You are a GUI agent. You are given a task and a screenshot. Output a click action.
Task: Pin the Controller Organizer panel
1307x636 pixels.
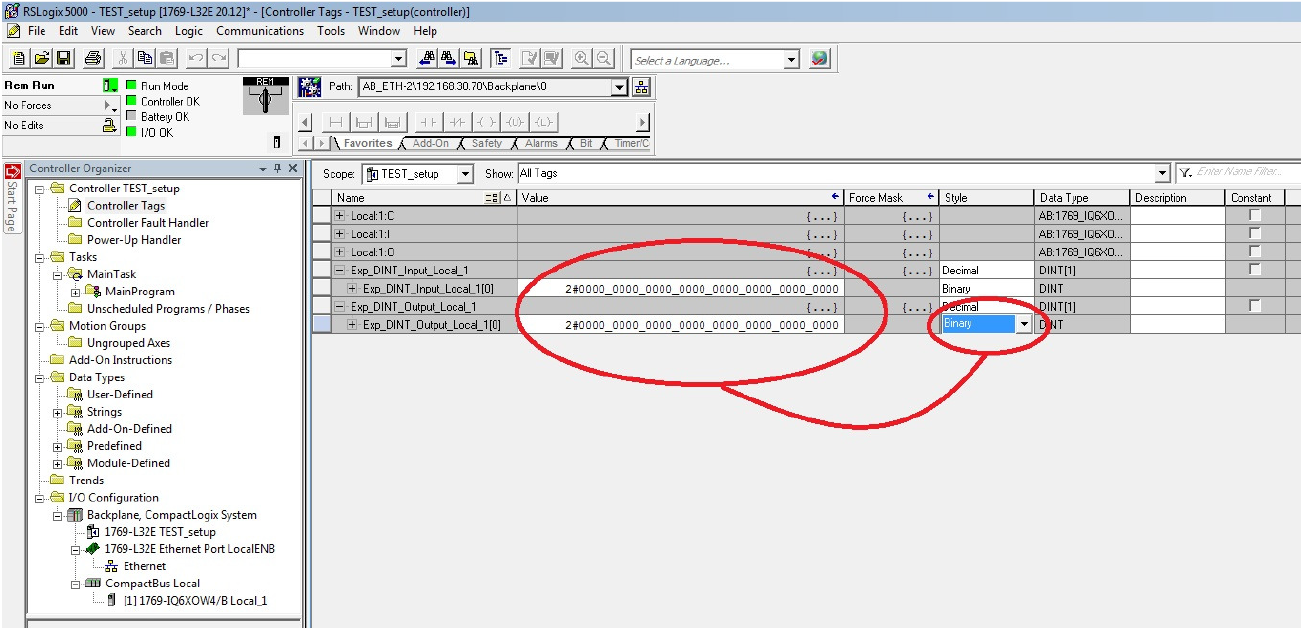click(x=278, y=169)
